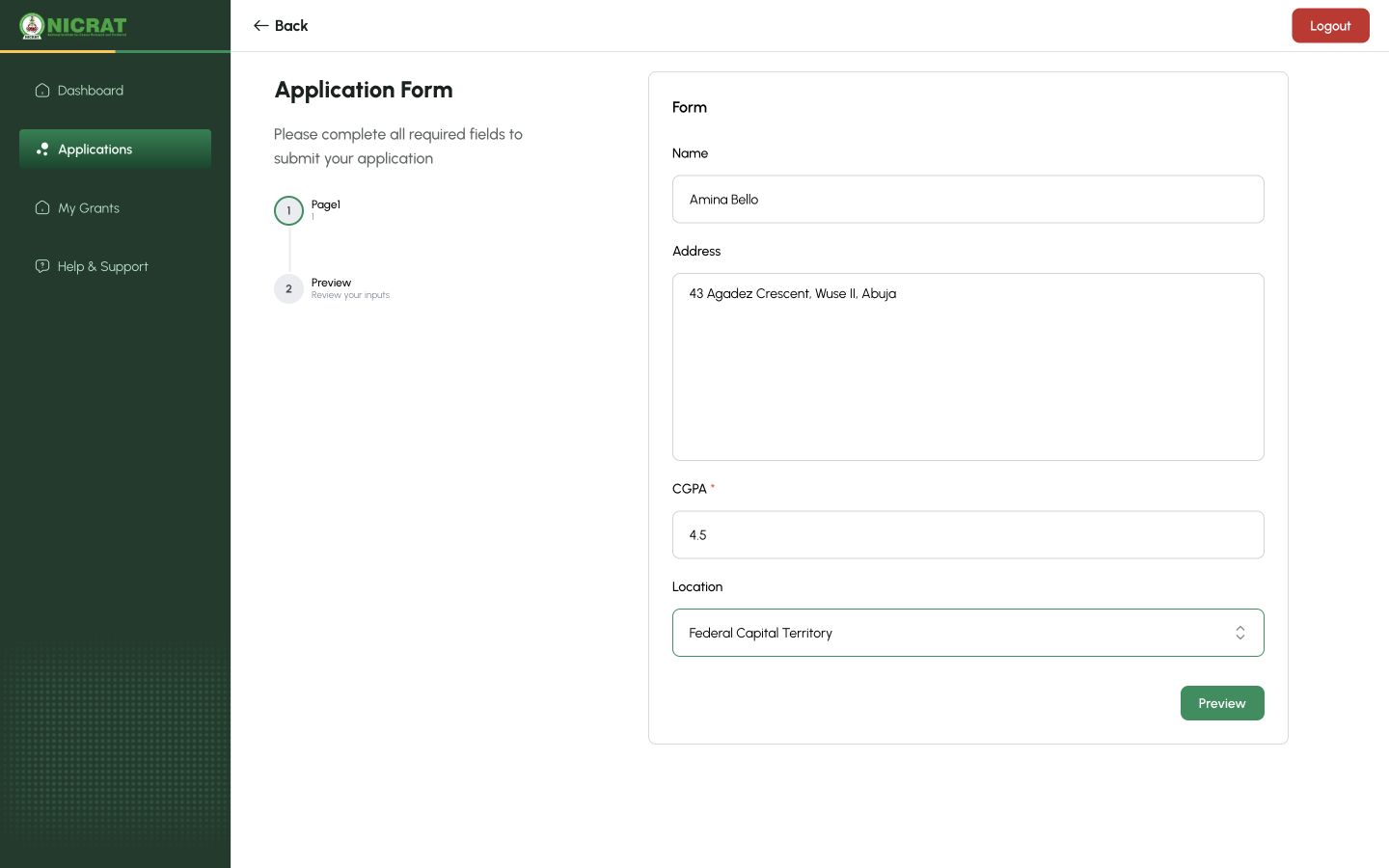1389x868 pixels.
Task: Click the NICRAT logo
Action: pyautogui.click(x=73, y=26)
